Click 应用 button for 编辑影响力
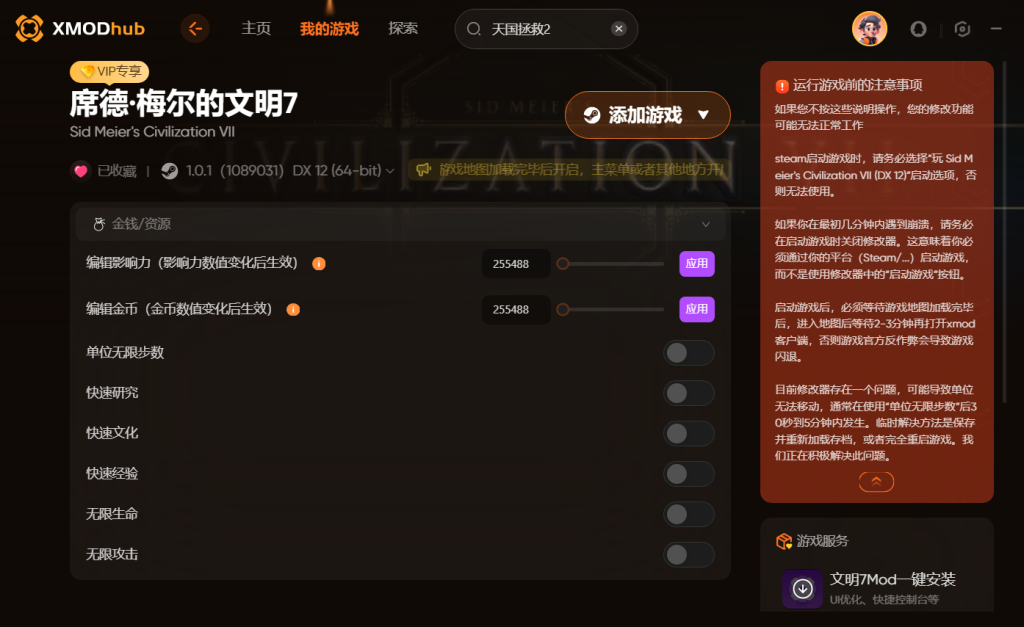 [x=697, y=264]
